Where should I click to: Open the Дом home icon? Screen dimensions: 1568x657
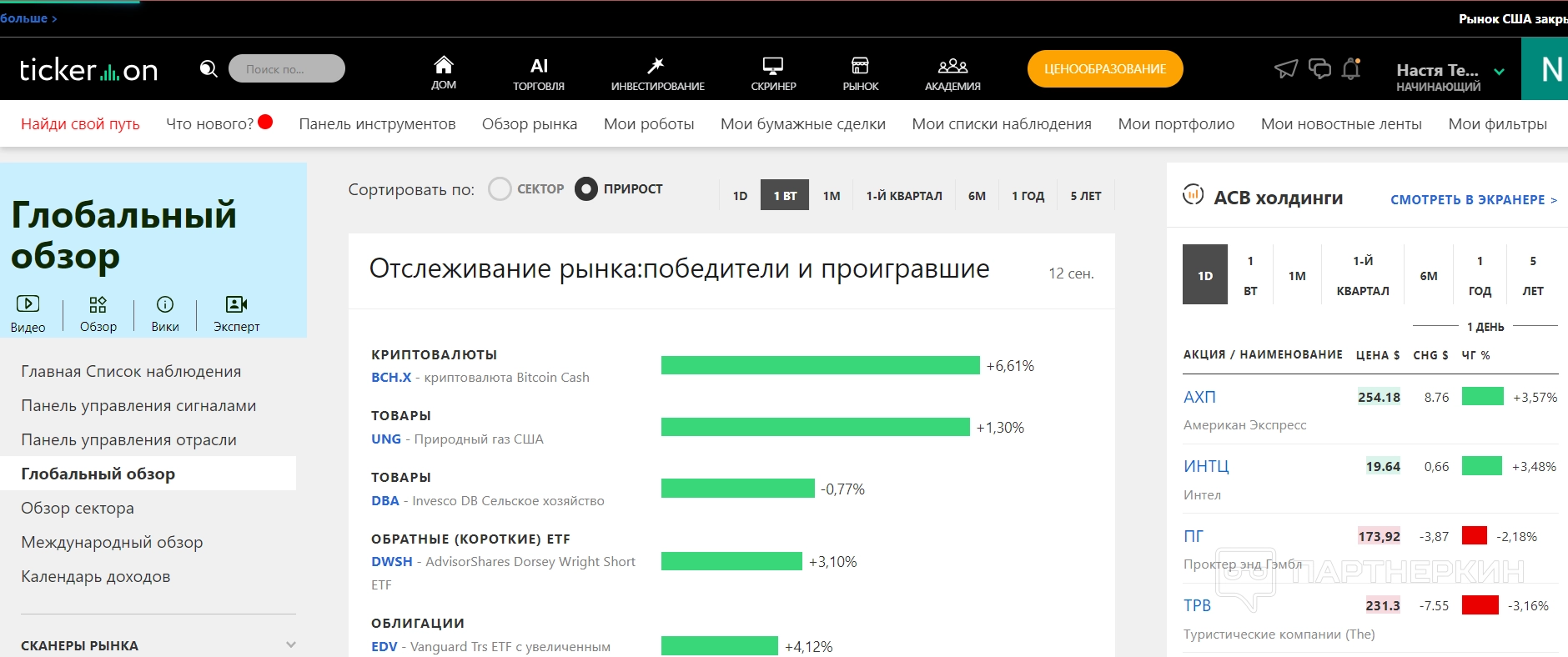coord(444,64)
